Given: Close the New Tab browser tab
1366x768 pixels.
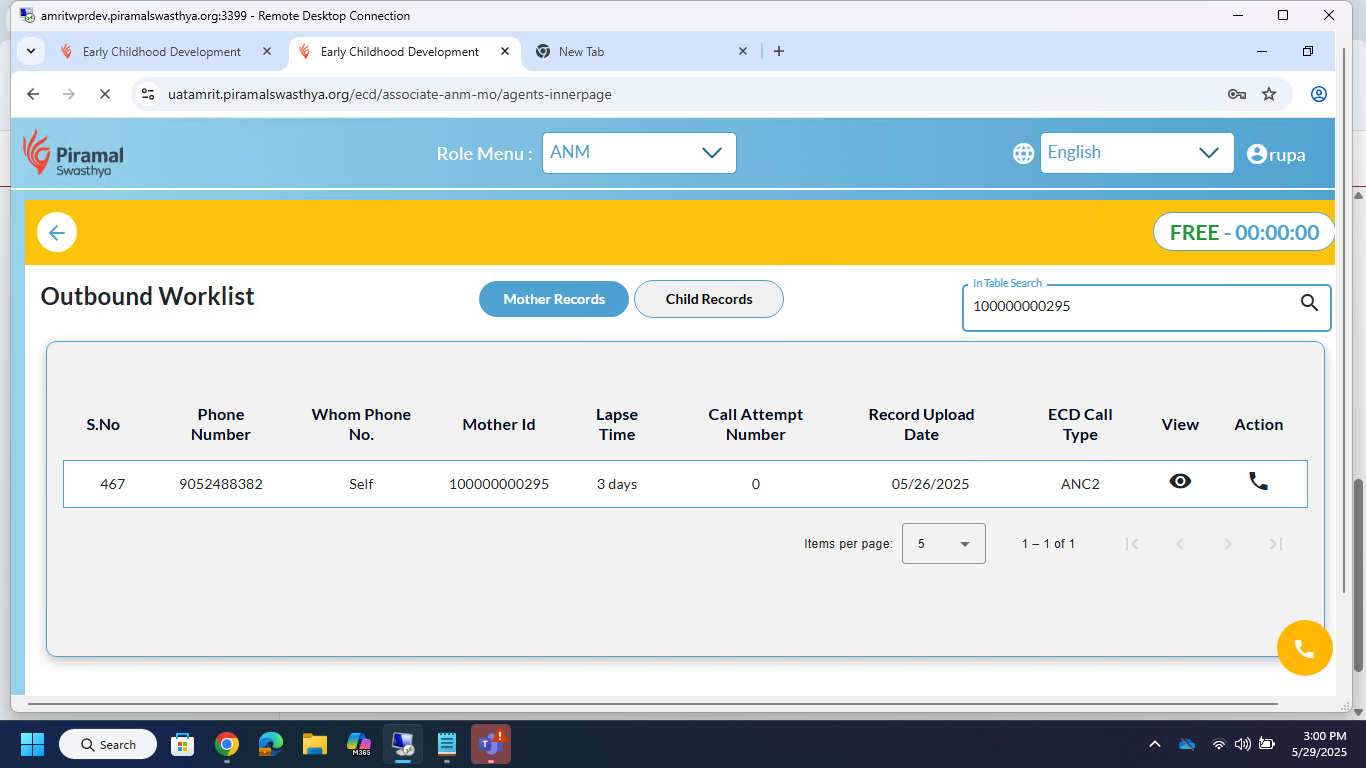Looking at the screenshot, I should pyautogui.click(x=743, y=51).
